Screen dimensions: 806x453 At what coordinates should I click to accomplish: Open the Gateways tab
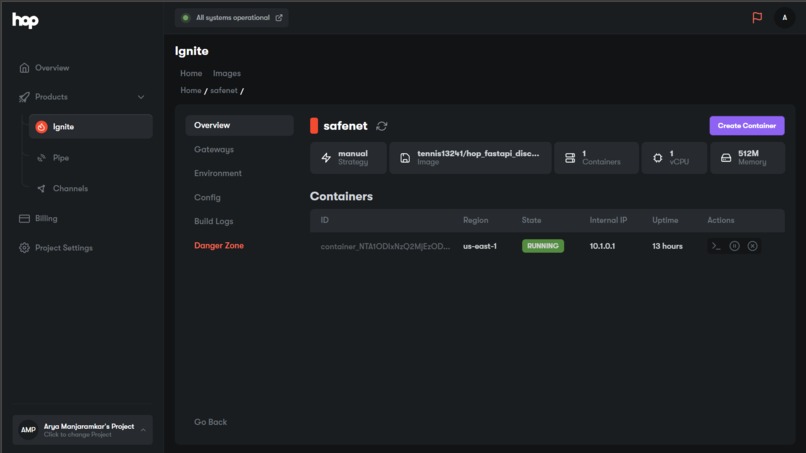(214, 150)
